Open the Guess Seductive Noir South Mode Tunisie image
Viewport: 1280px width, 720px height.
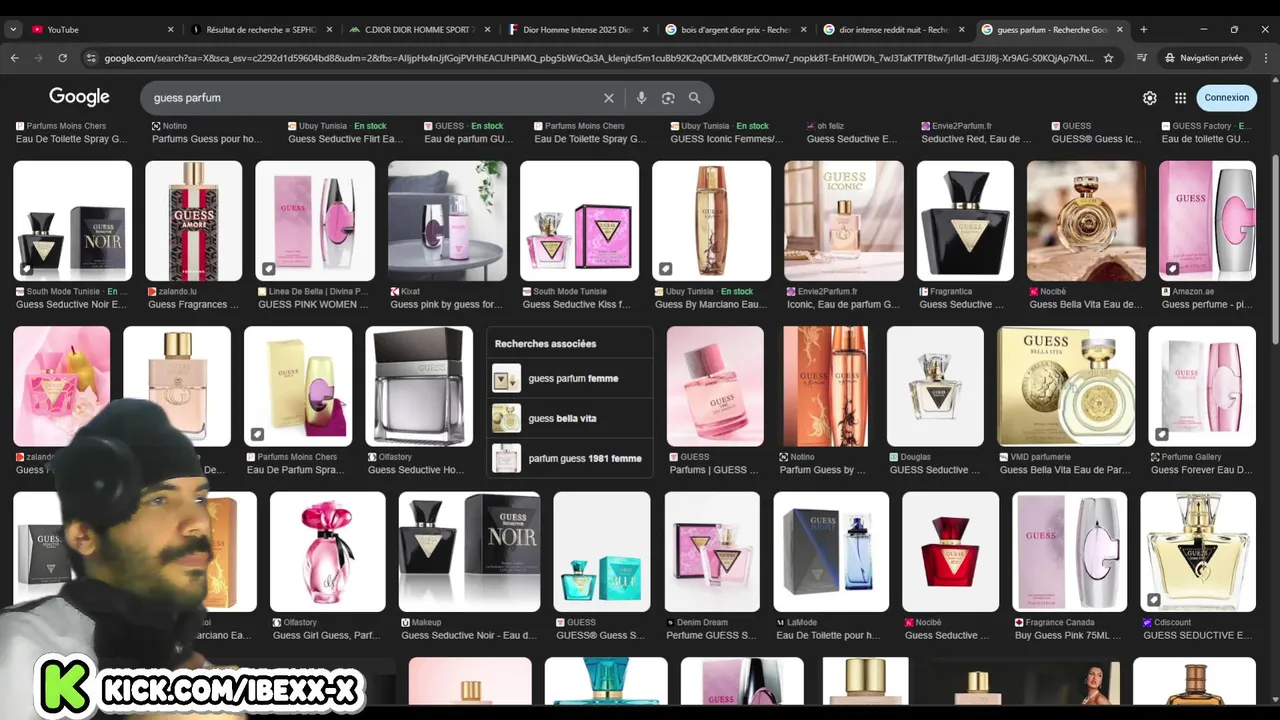[72, 221]
